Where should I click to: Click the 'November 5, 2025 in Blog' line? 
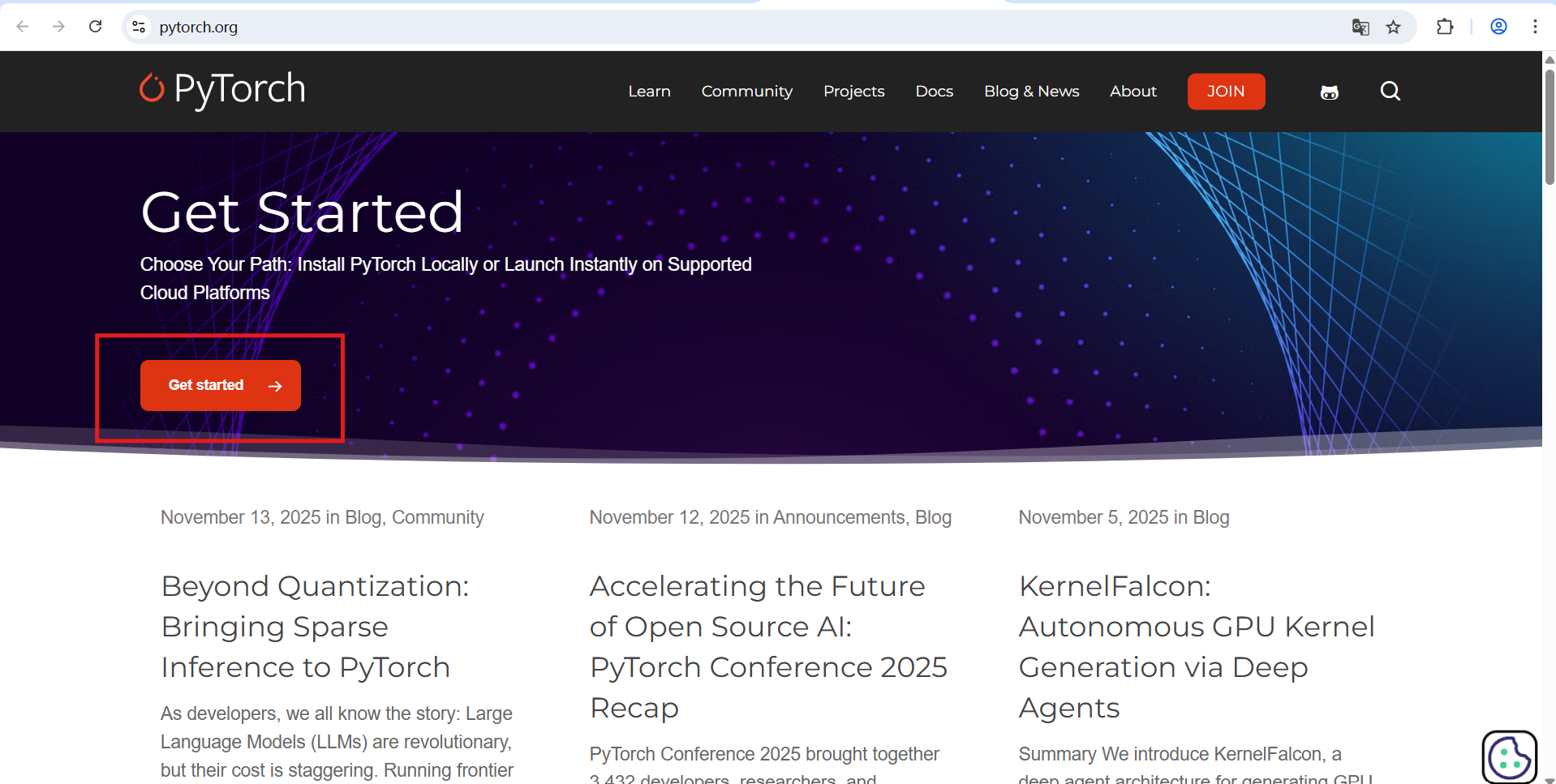pyautogui.click(x=1124, y=517)
